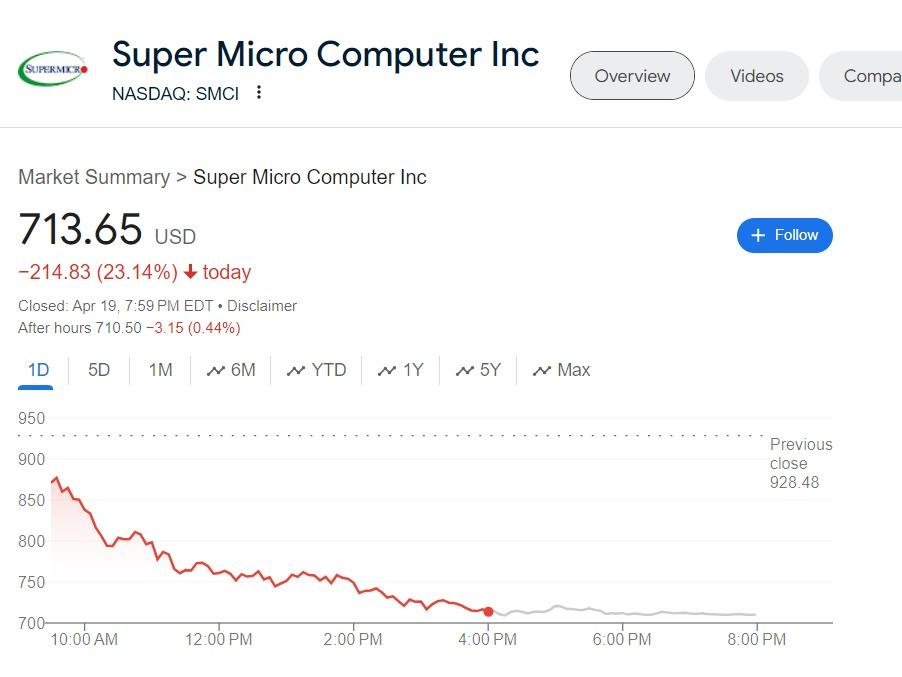Viewport: 902px width, 677px height.
Task: Click the Disclaimer link
Action: pos(261,305)
